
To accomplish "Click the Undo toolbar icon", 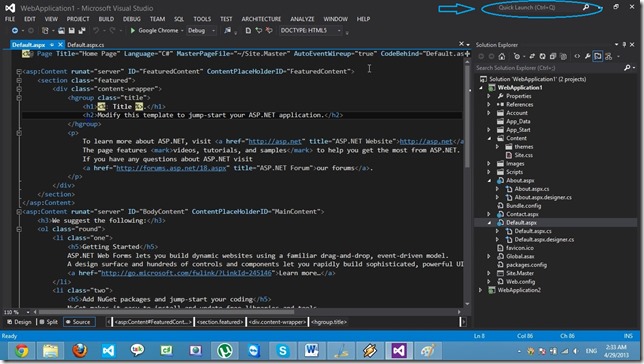I will click(x=96, y=30).
